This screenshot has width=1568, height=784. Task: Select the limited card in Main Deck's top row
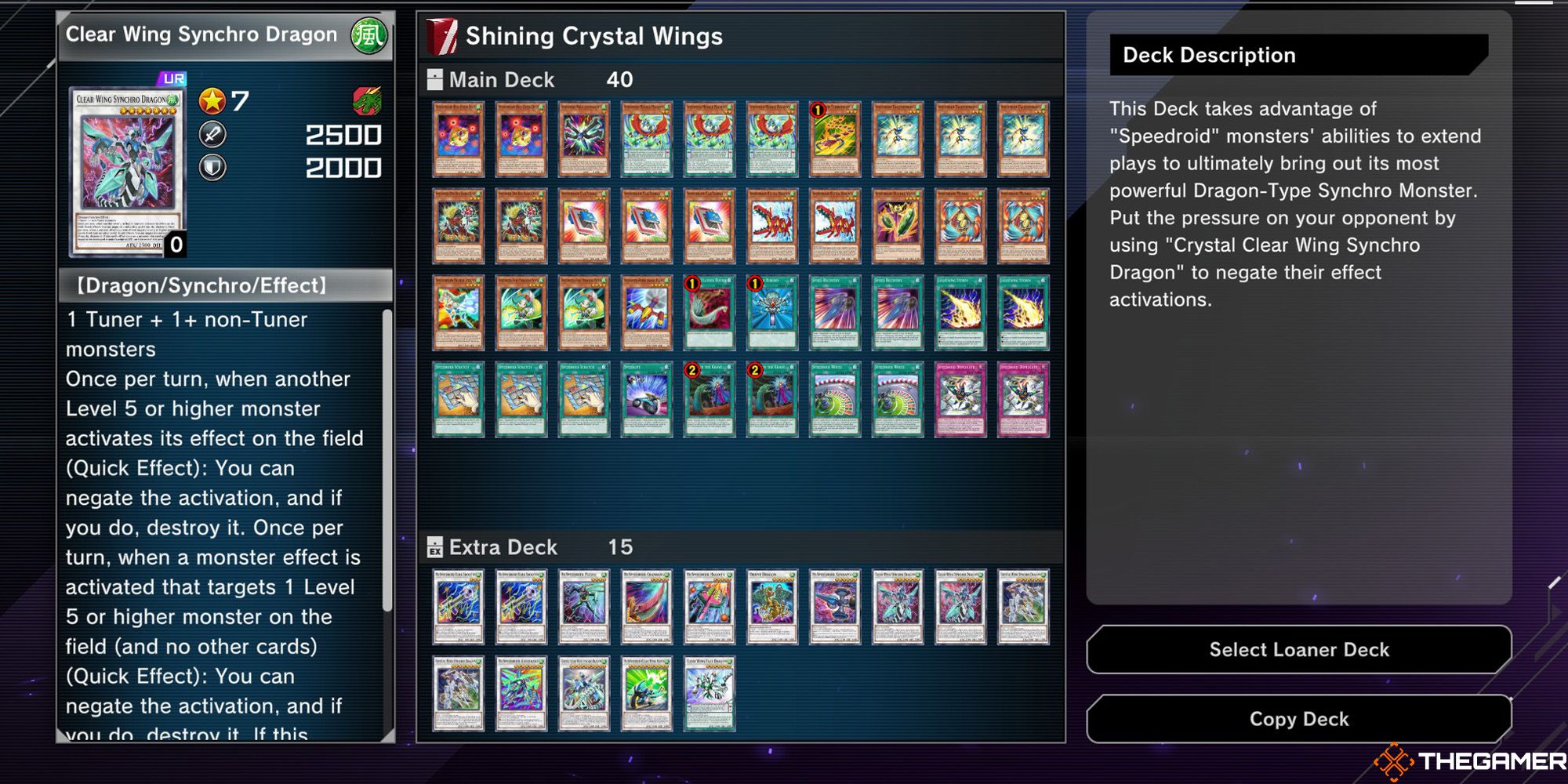click(x=834, y=139)
